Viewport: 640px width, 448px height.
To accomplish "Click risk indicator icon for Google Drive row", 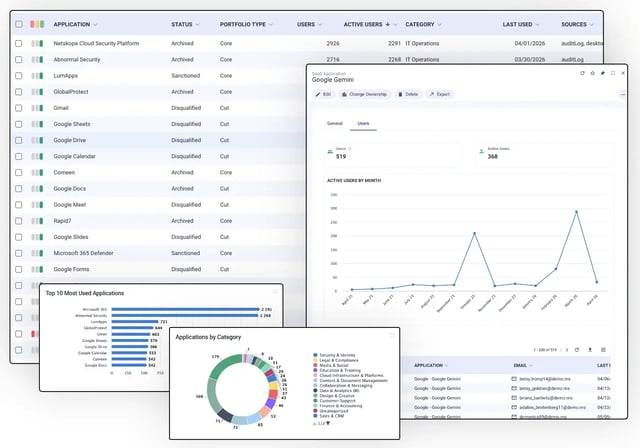I will point(37,140).
